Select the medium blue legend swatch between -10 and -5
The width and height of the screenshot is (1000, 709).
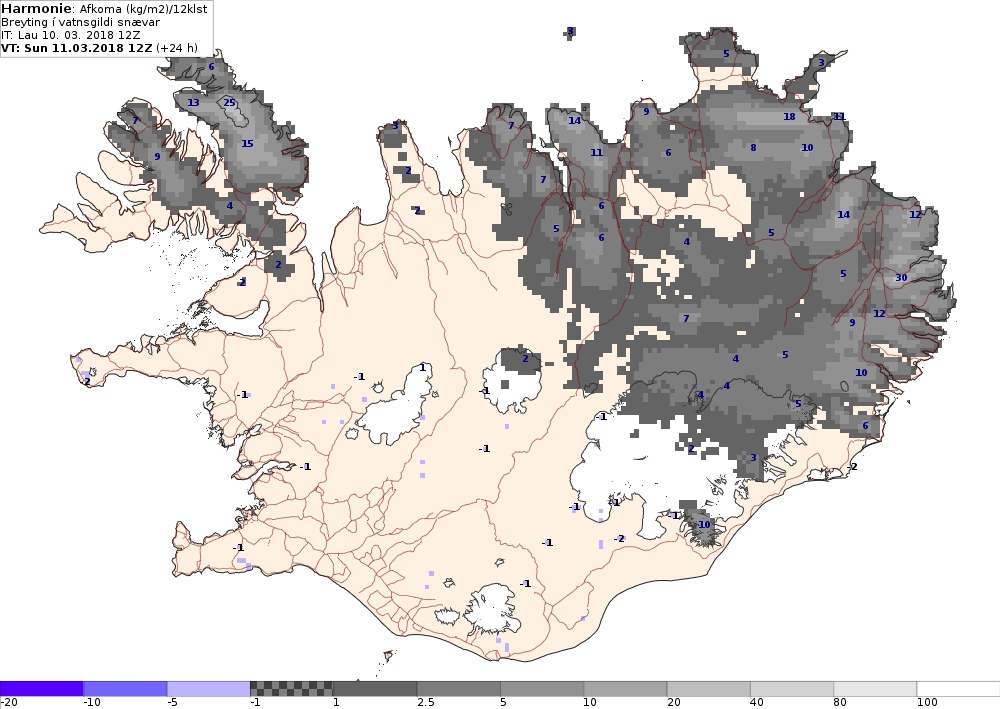coord(125,689)
